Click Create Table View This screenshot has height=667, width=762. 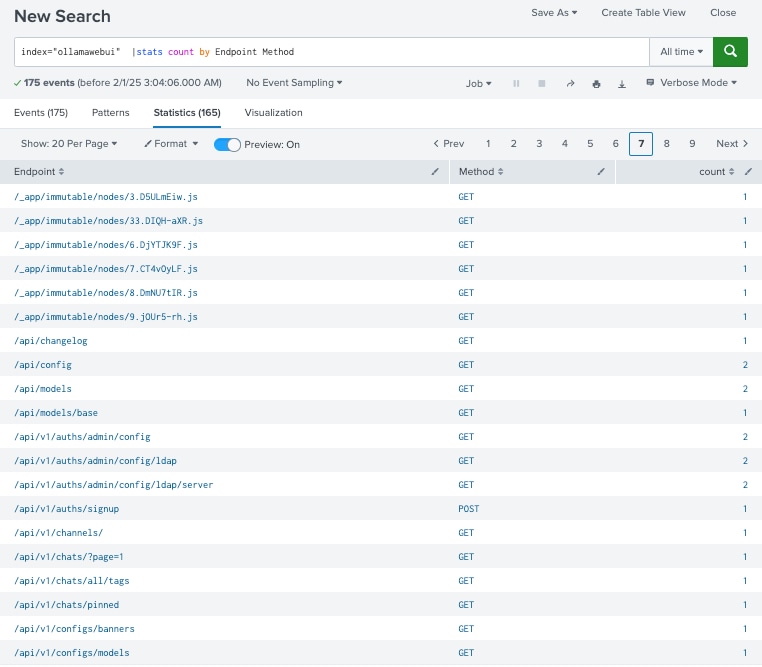click(x=643, y=13)
